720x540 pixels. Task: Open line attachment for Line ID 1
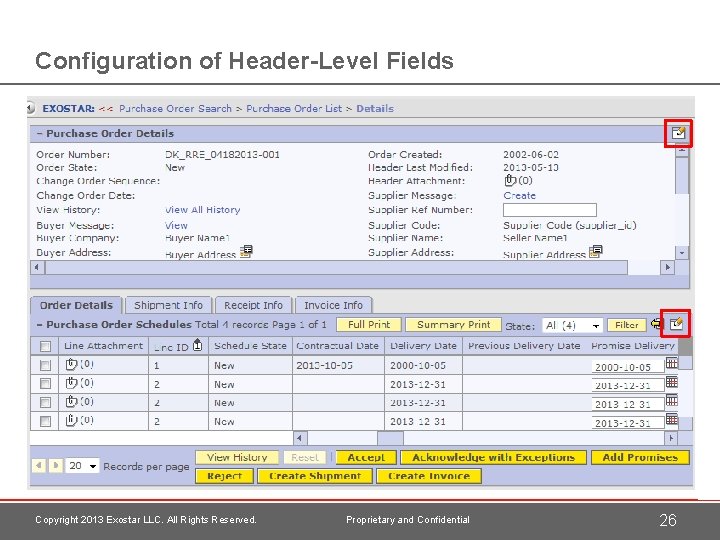[71, 365]
